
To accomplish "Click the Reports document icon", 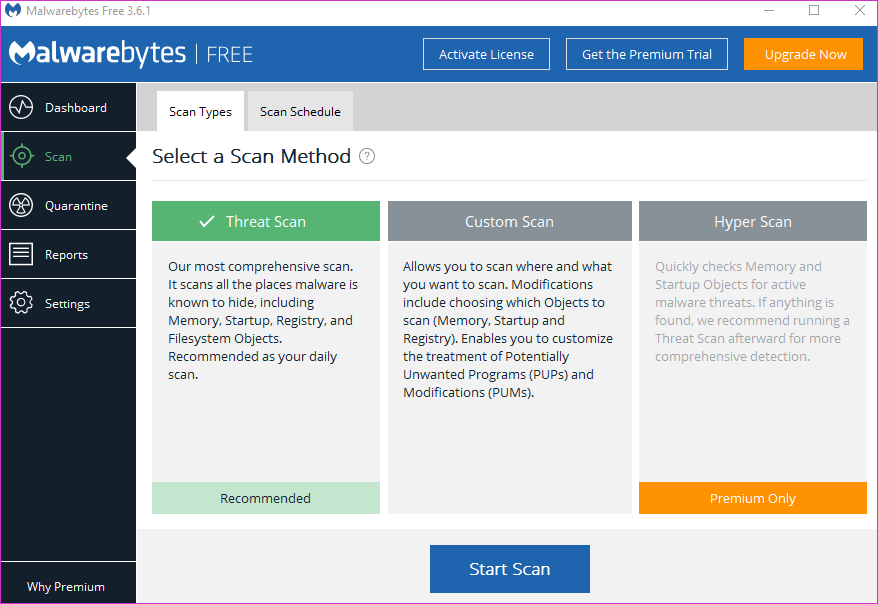I will point(21,254).
